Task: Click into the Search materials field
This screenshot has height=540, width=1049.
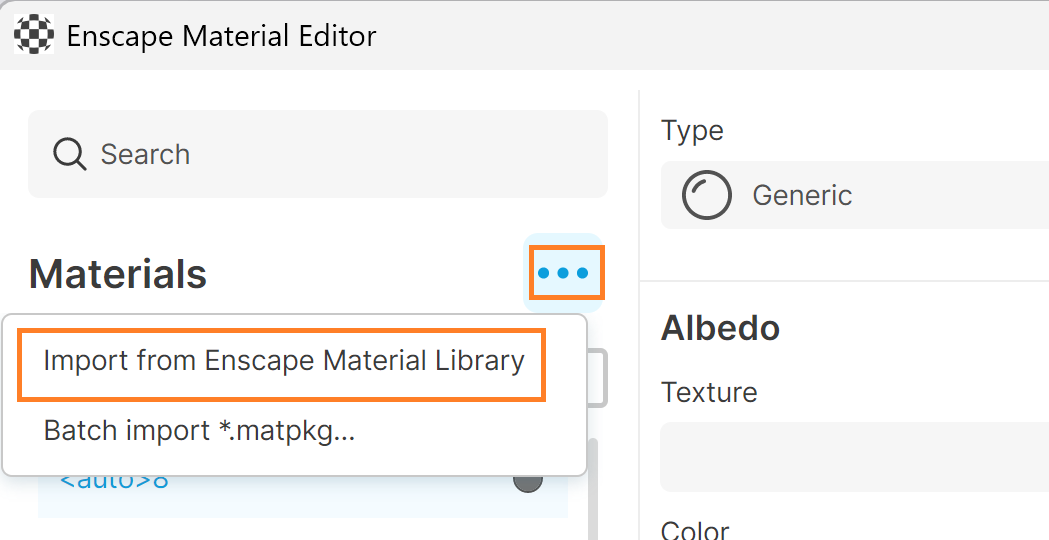Action: point(318,154)
